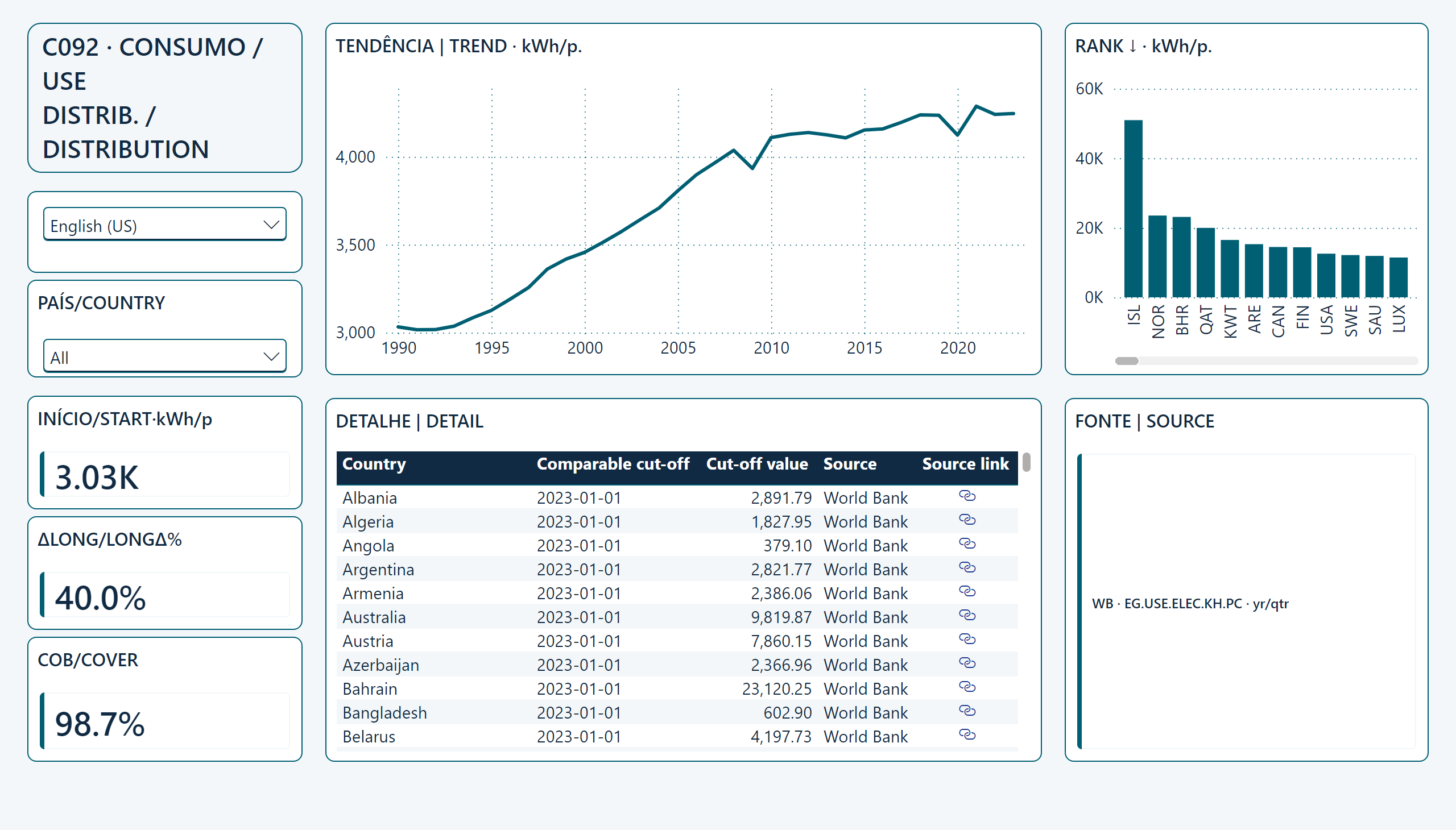The height and width of the screenshot is (830, 1456).
Task: Open the source link icon for Bangladesh
Action: [x=967, y=711]
